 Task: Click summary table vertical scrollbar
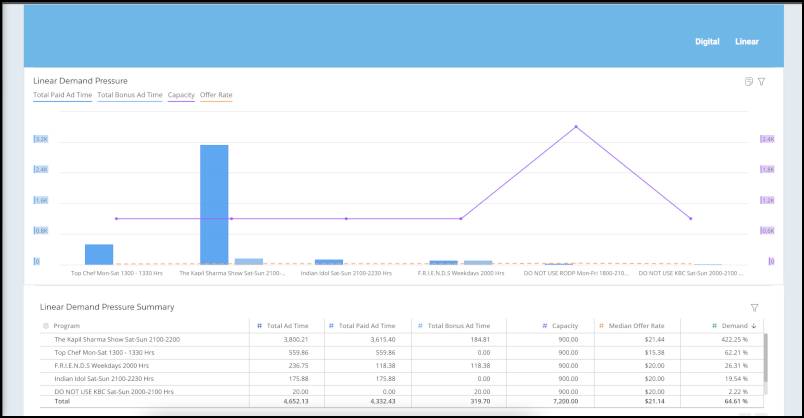click(x=766, y=357)
